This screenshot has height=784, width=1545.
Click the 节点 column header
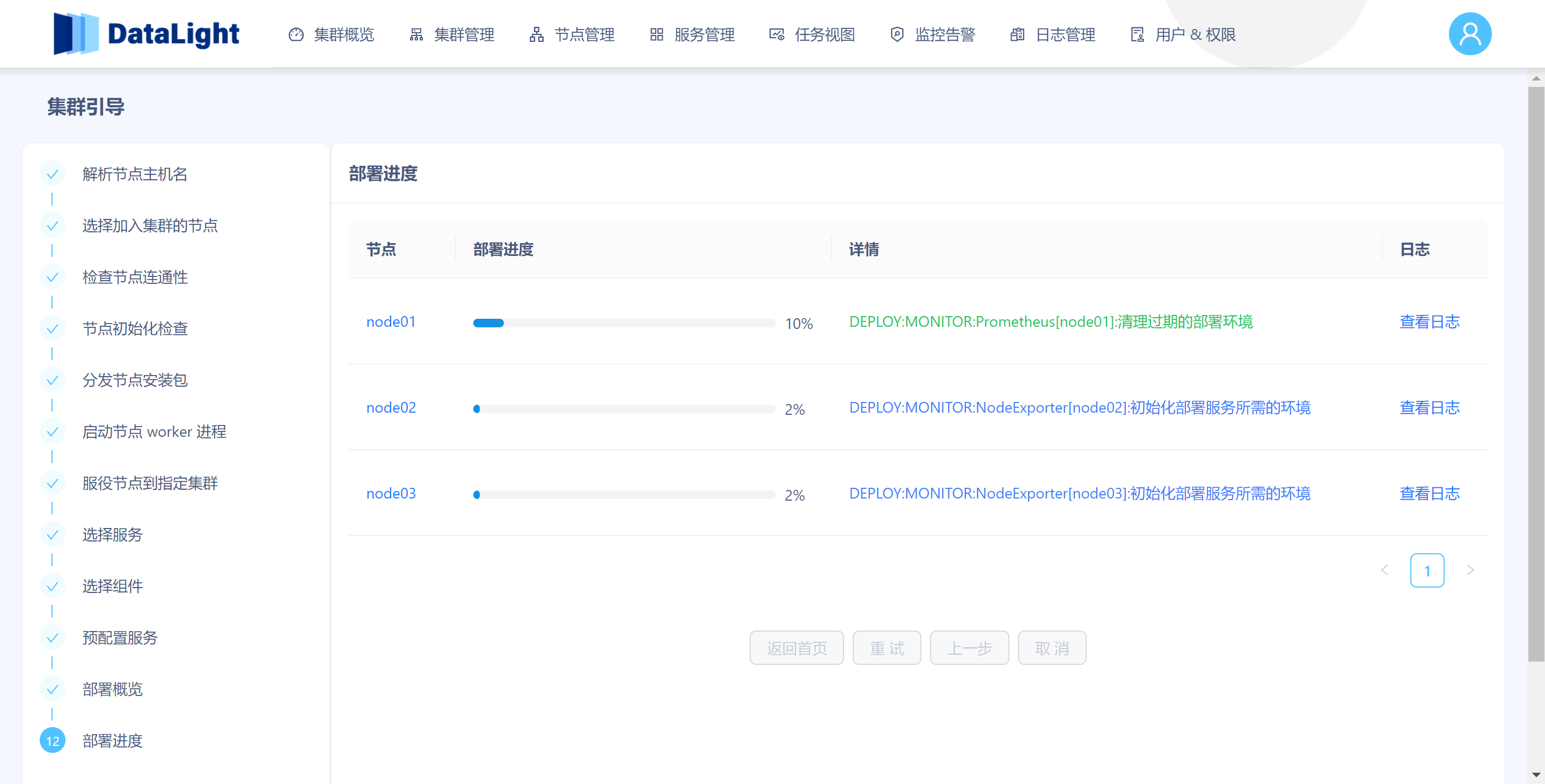click(382, 250)
